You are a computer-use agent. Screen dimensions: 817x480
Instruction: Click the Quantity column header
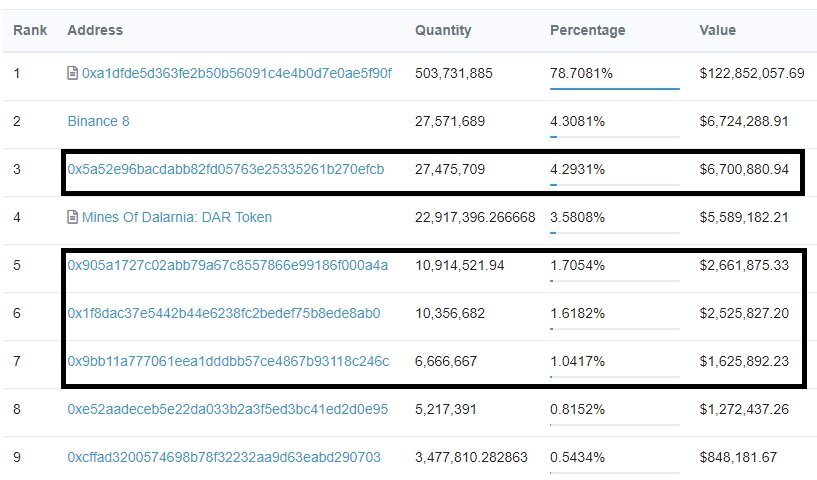tap(443, 30)
